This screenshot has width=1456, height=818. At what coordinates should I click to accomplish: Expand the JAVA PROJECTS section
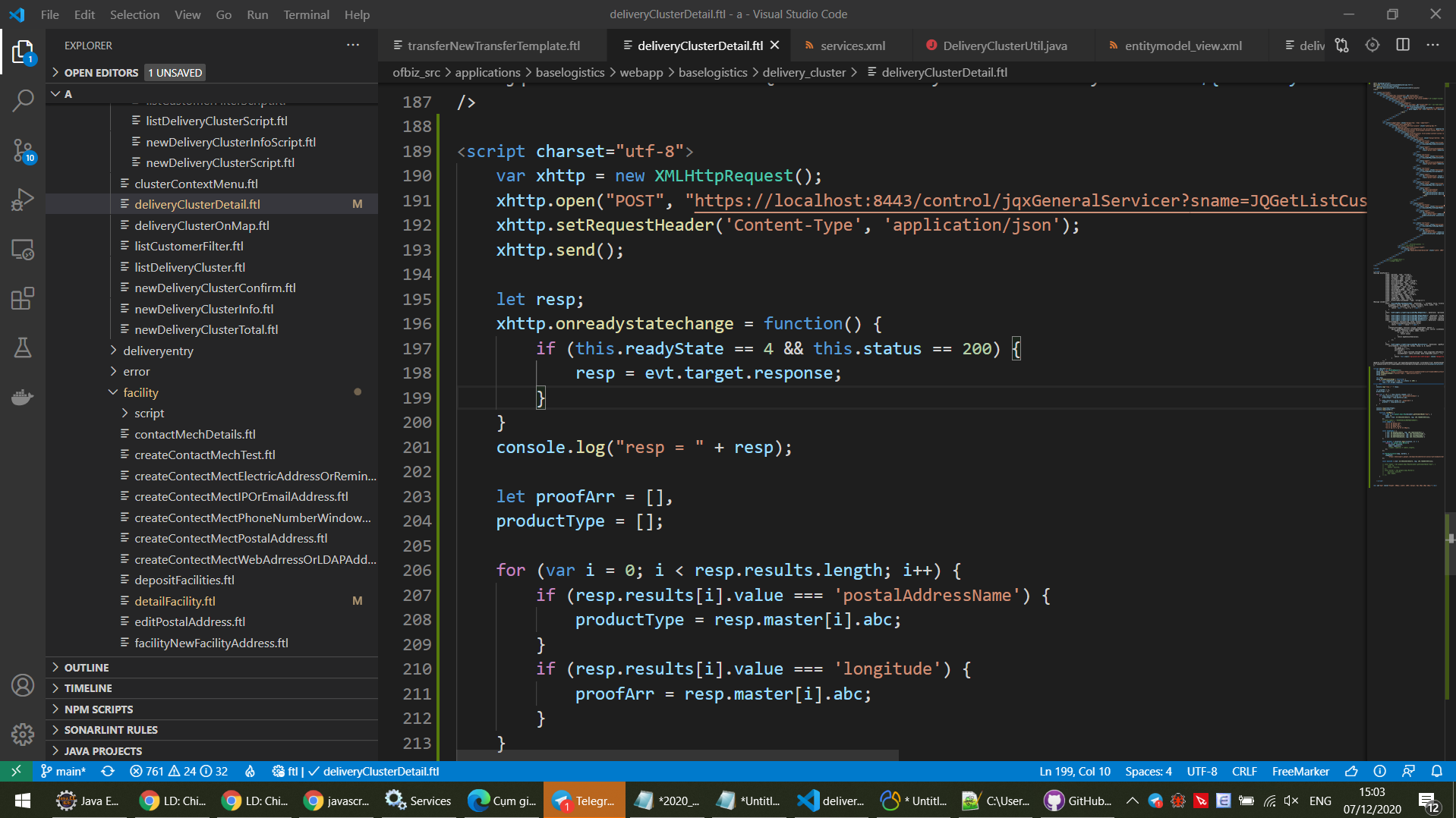coord(102,750)
